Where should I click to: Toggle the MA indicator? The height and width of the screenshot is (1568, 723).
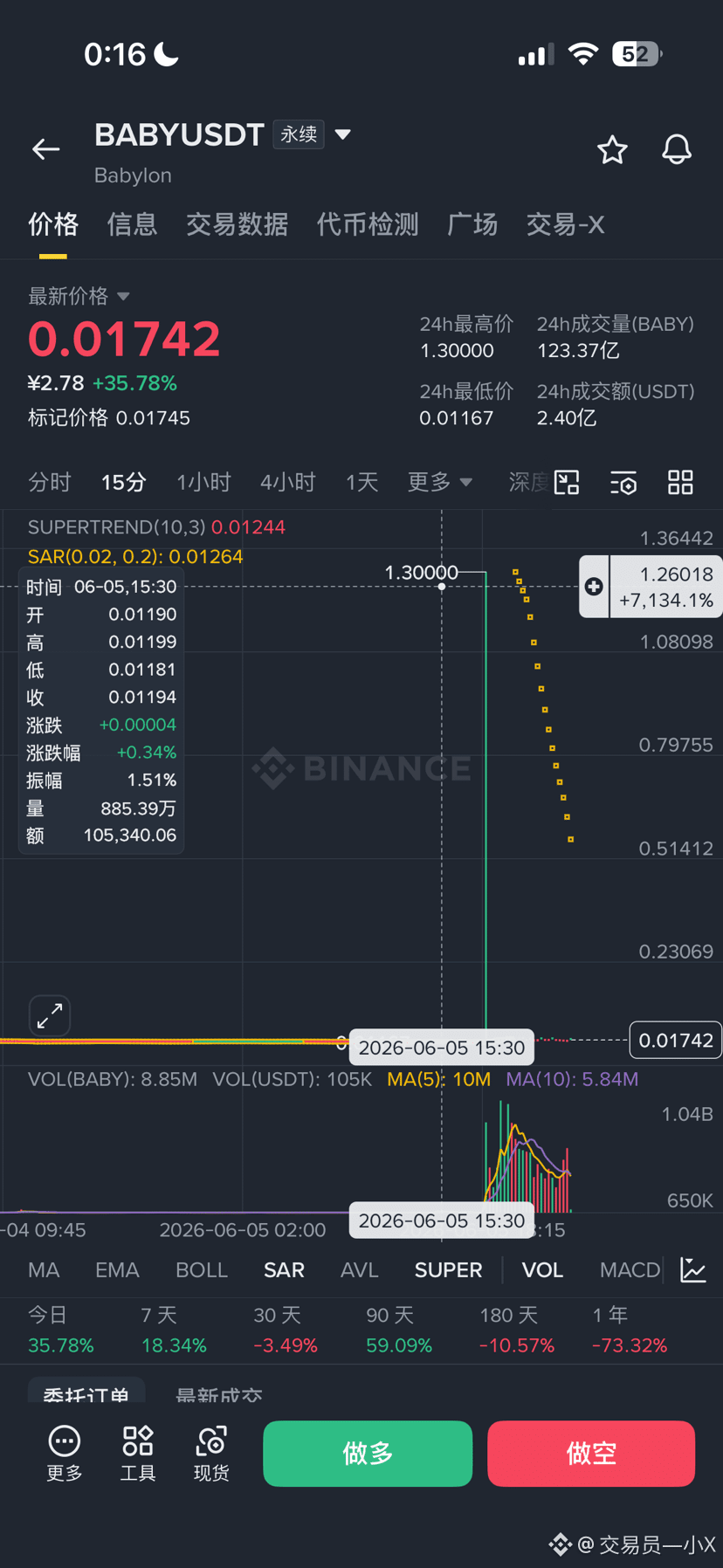coord(44,1269)
